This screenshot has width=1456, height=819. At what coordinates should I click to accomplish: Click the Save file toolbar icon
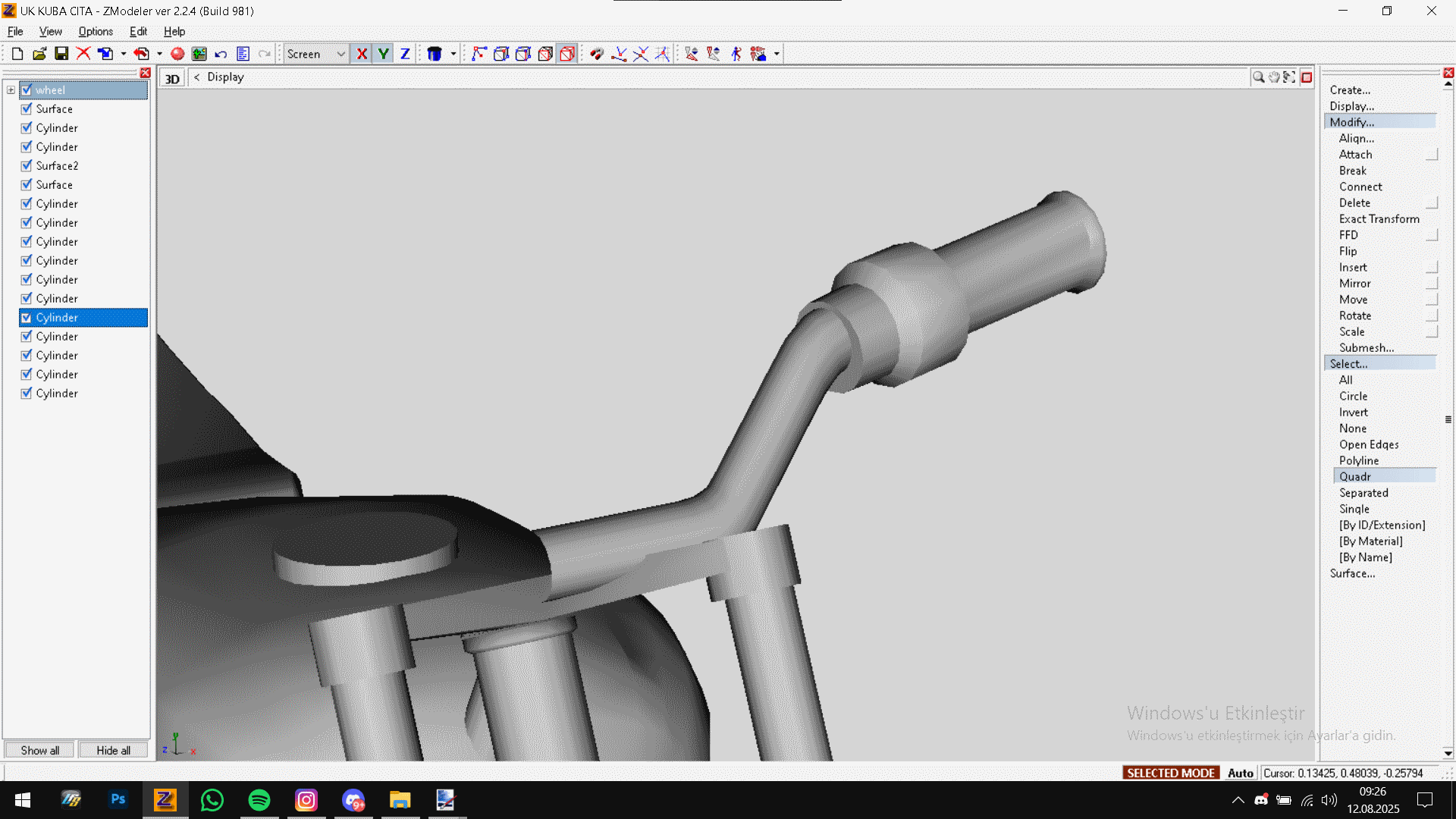coord(61,54)
